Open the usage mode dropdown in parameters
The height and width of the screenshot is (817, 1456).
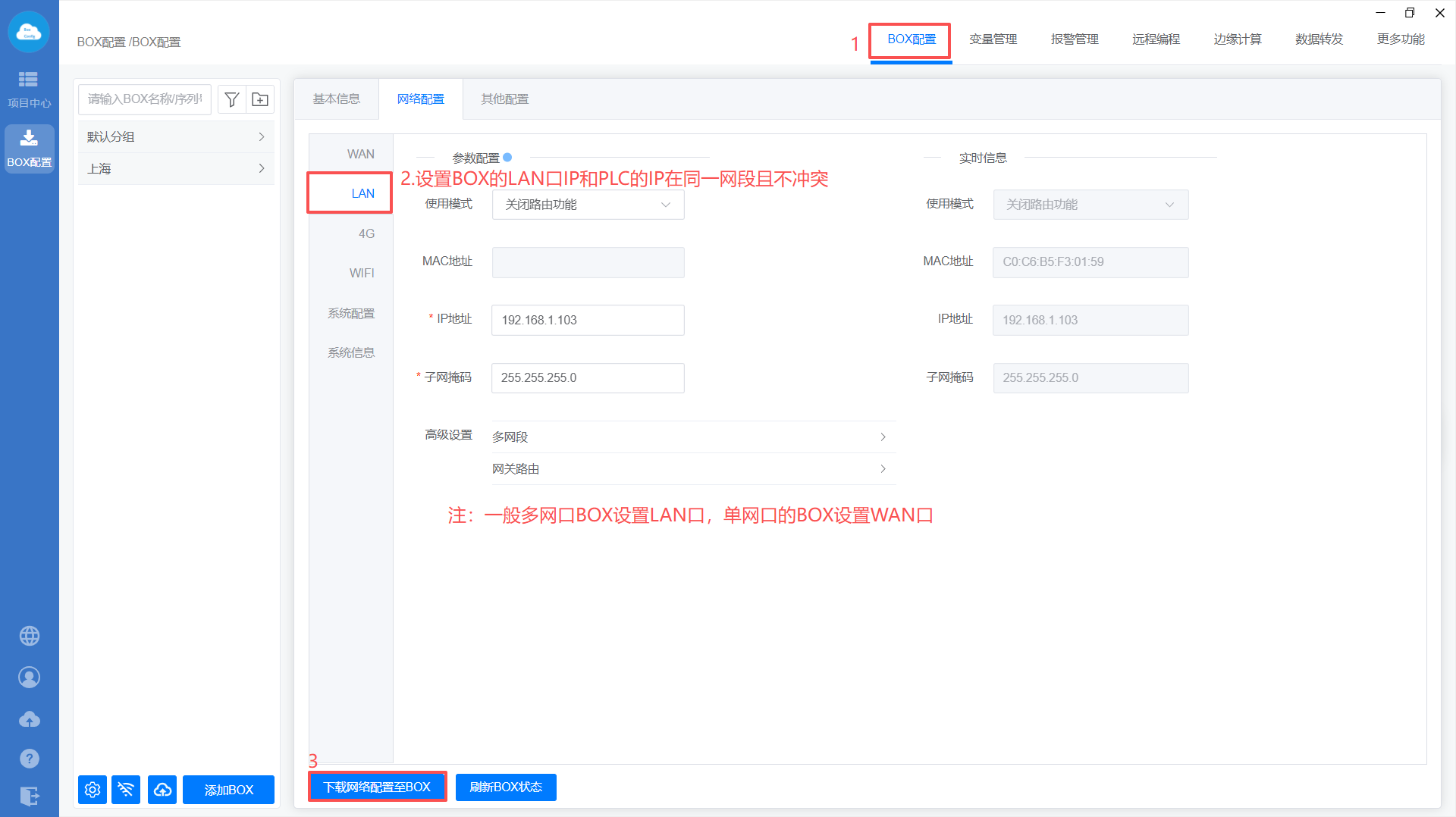click(588, 205)
